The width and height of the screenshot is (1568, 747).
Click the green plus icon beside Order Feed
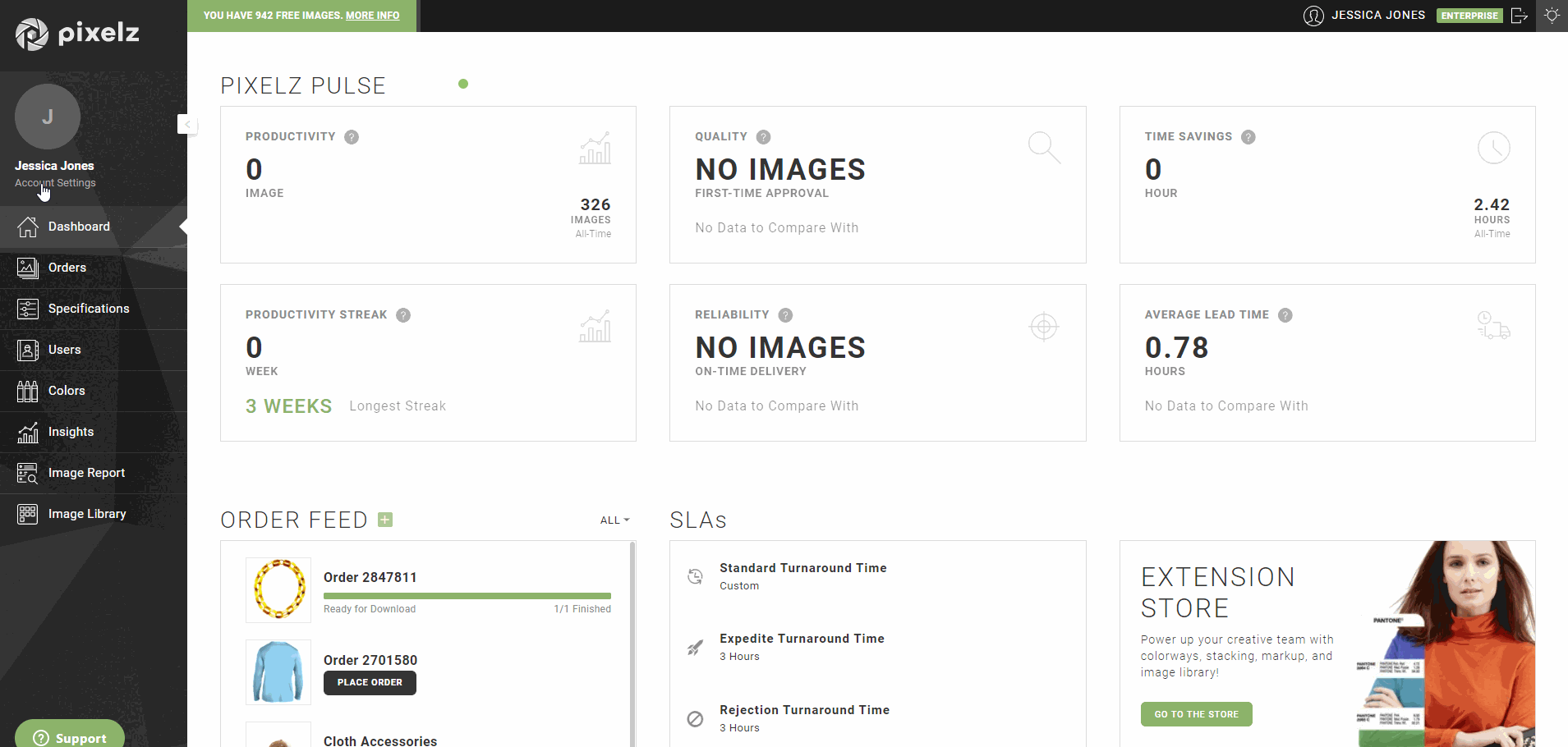385,520
